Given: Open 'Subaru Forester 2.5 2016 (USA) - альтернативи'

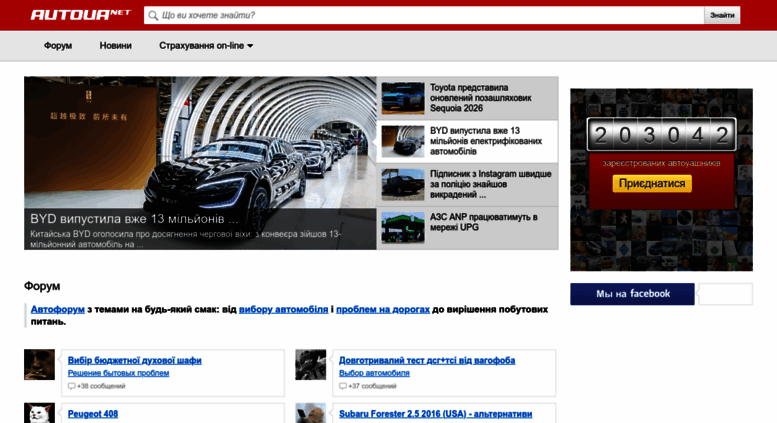Looking at the screenshot, I should [436, 414].
